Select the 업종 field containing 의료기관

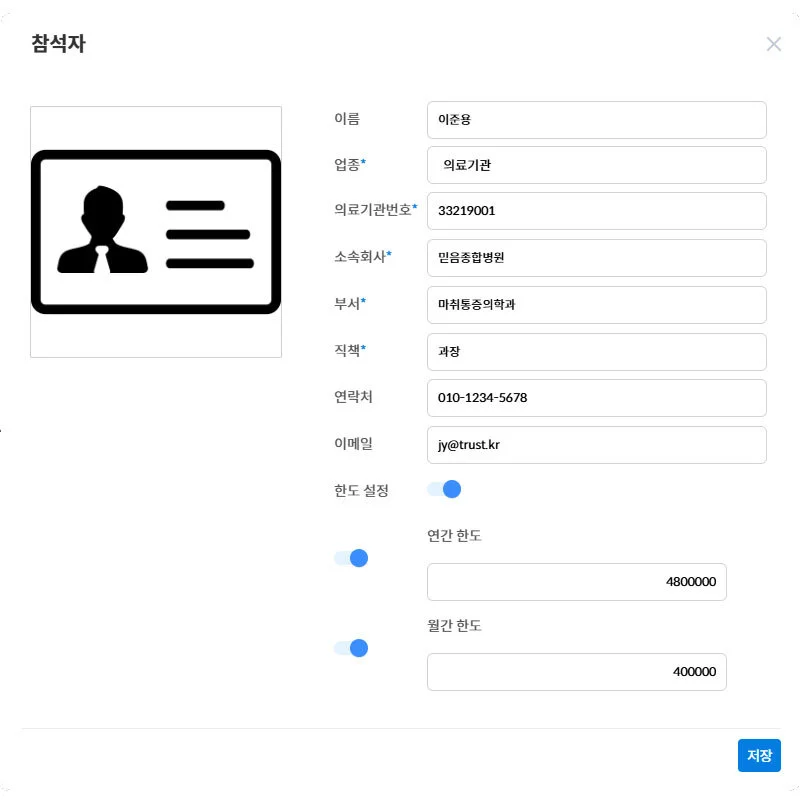click(x=597, y=164)
